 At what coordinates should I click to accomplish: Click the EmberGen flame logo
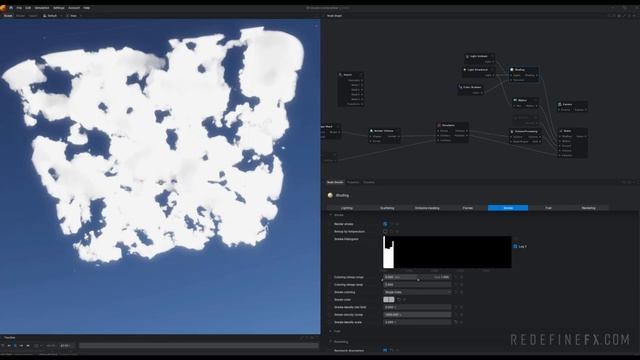click(x=3, y=8)
